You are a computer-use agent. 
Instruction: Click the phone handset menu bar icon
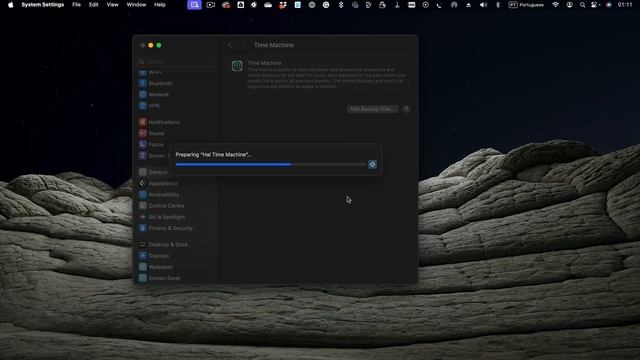[439, 5]
